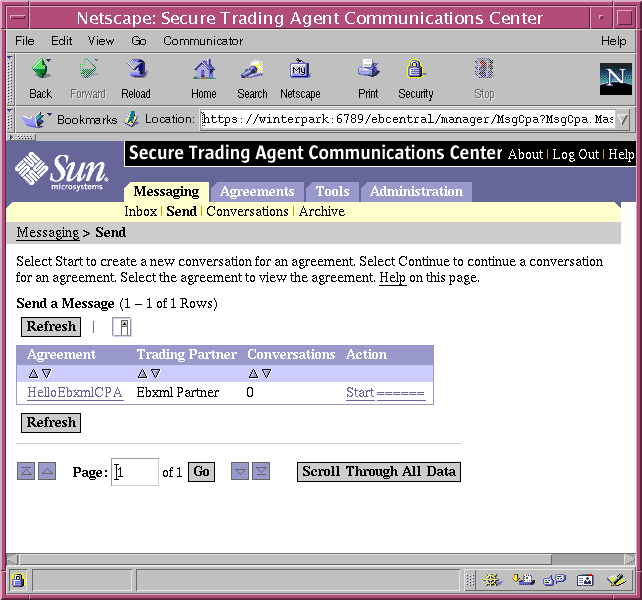Open the View menu
Screen dimensions: 642x600
[x=101, y=41]
